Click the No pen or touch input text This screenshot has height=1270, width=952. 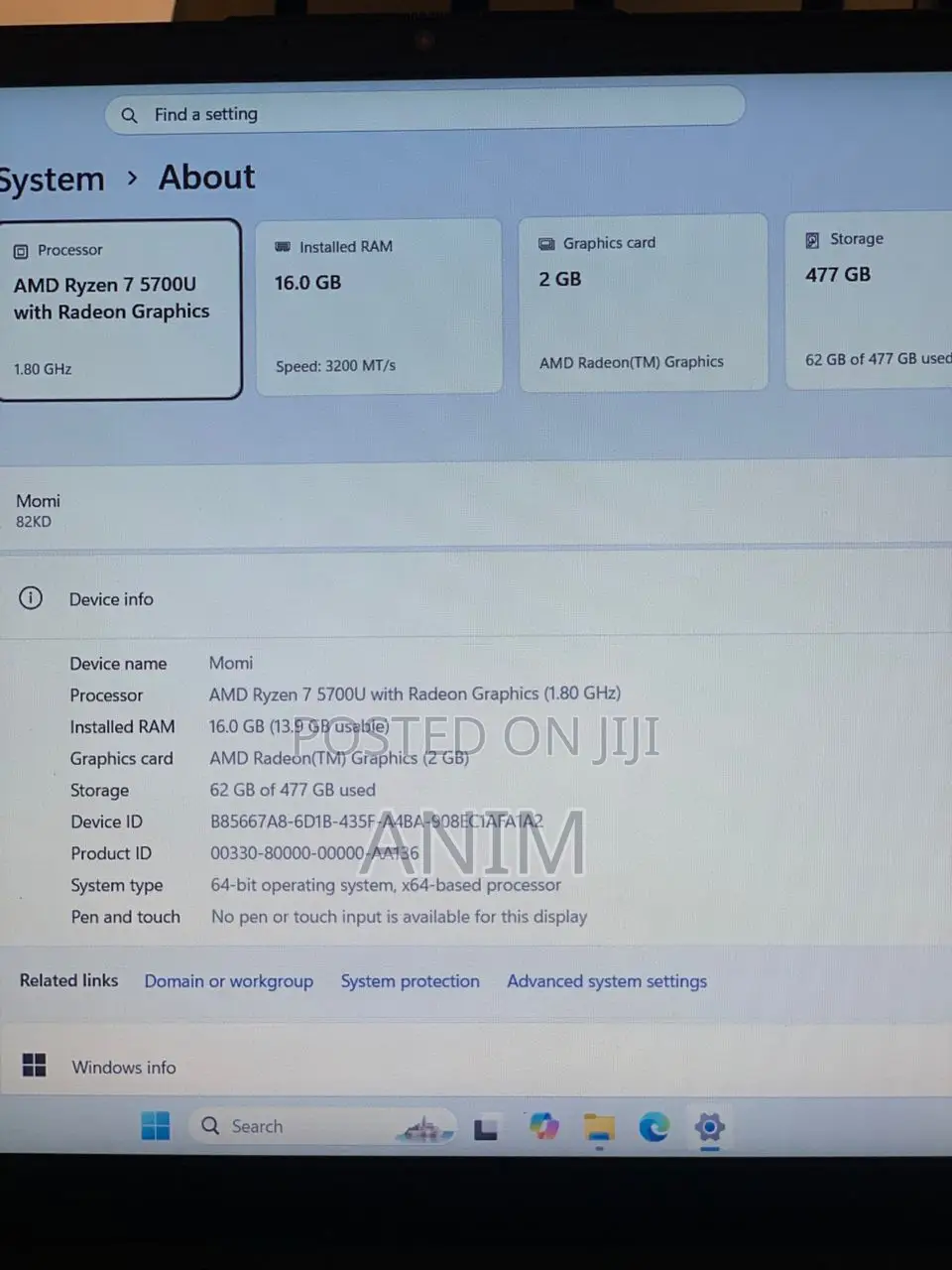point(399,917)
